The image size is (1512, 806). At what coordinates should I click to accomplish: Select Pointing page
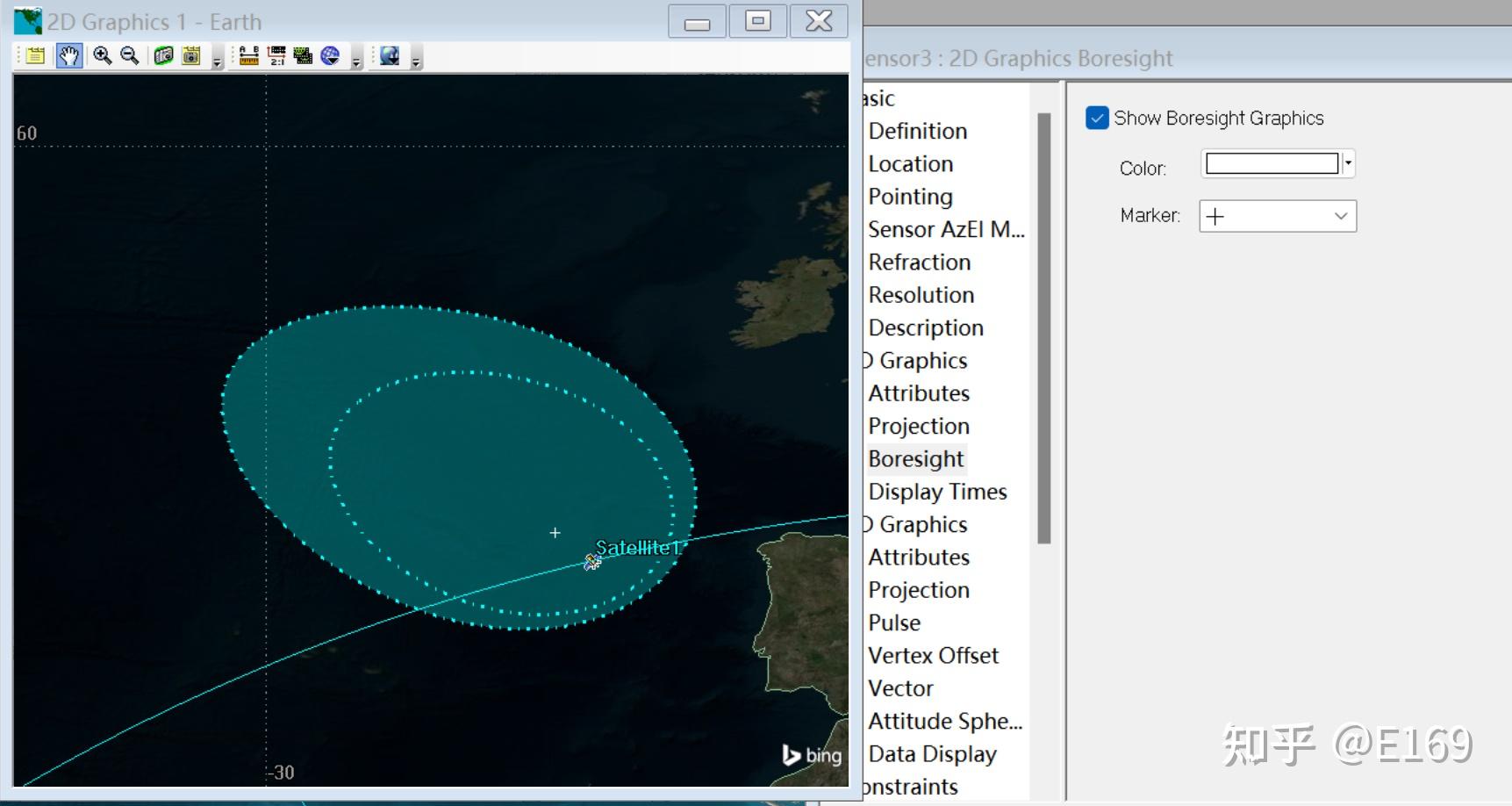coord(911,196)
